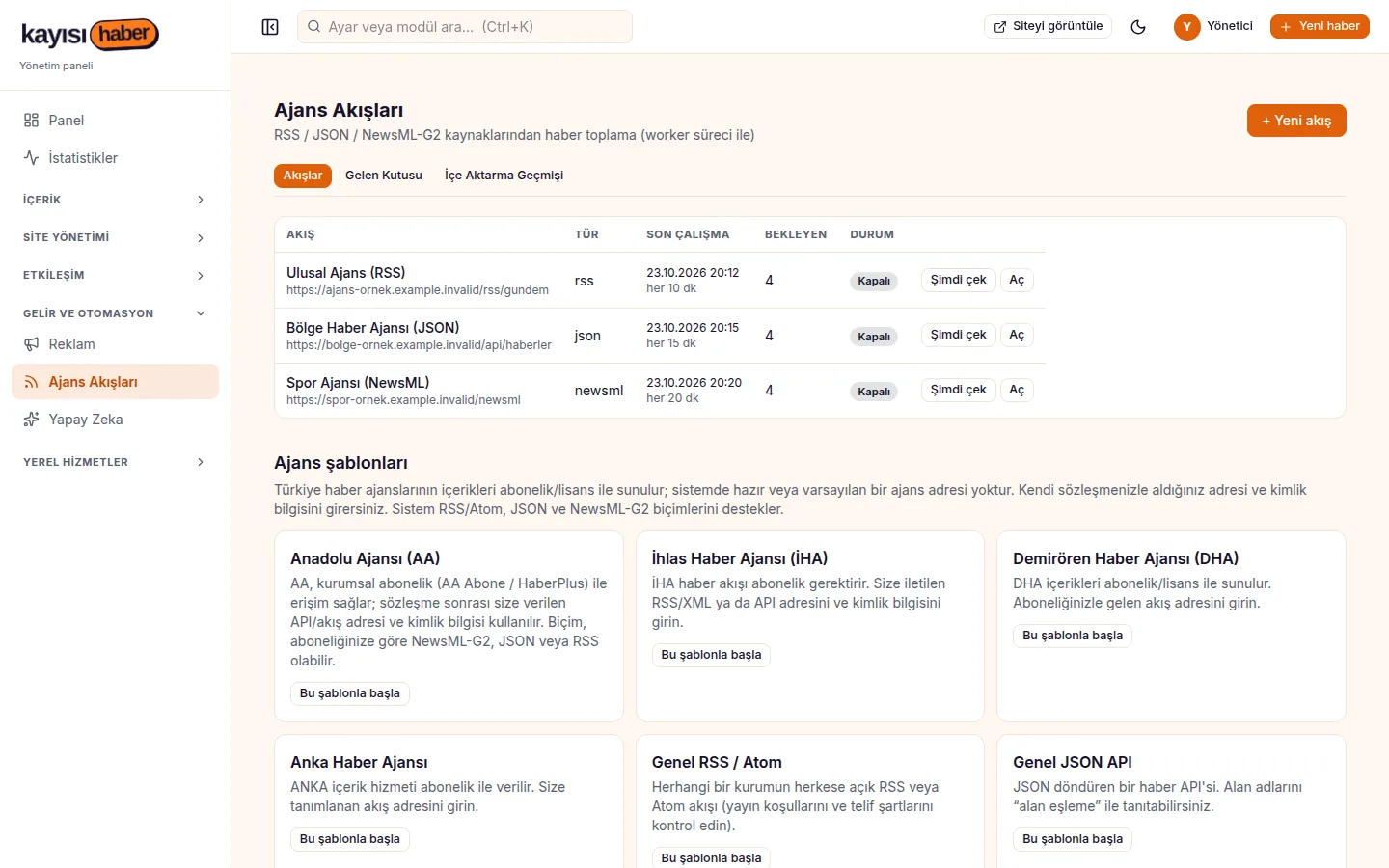This screenshot has width=1389, height=868.
Task: Click Aç for Bölge Haber Ajansı (JSON)
Action: coord(1017,335)
